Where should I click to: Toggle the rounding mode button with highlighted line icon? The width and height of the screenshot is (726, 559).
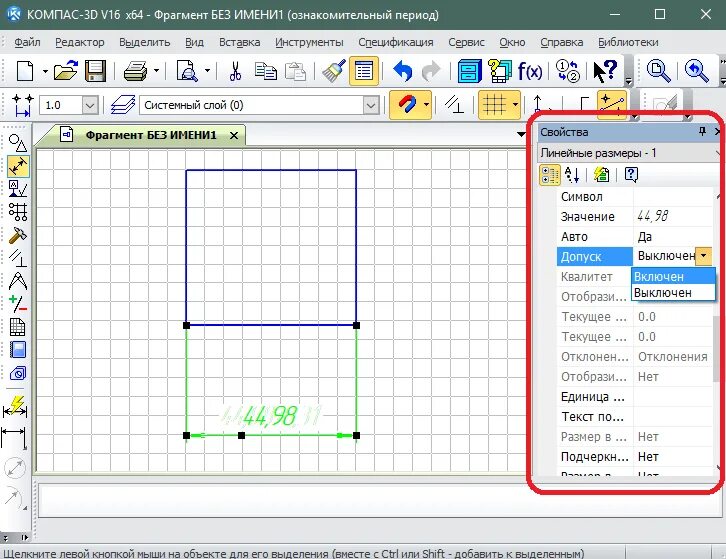tap(611, 105)
